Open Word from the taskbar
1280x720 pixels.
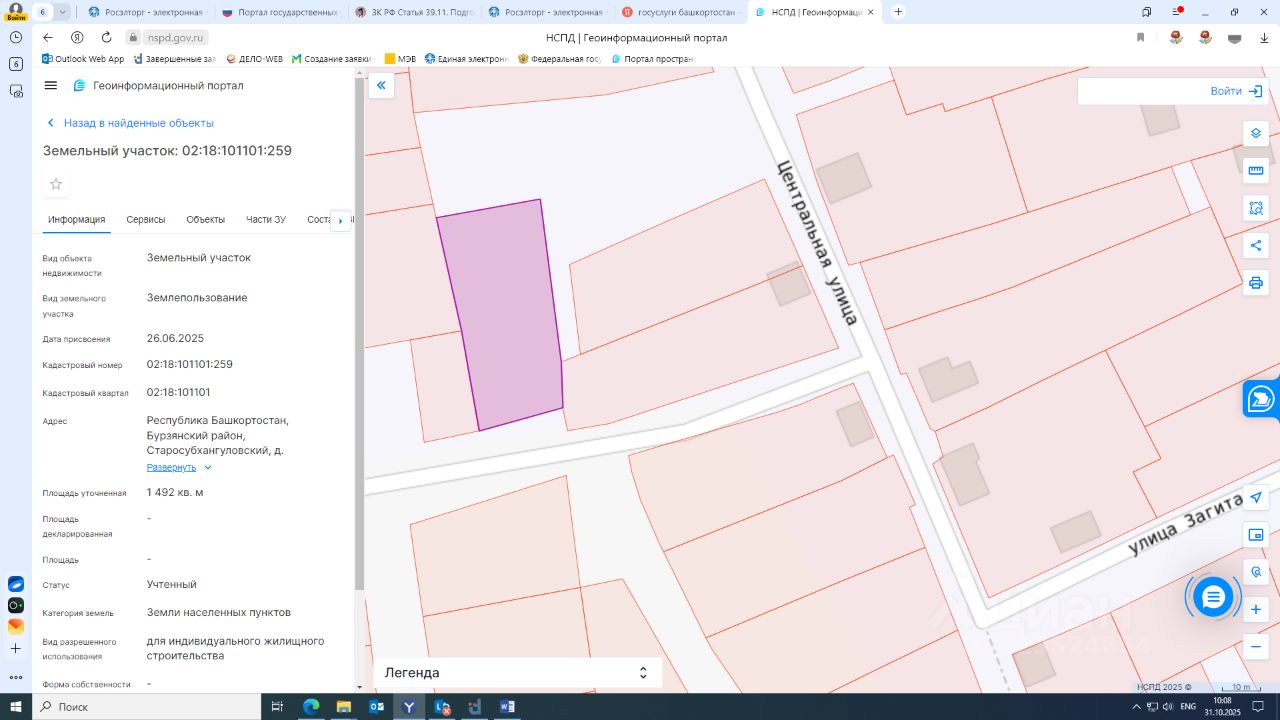pyautogui.click(x=507, y=707)
